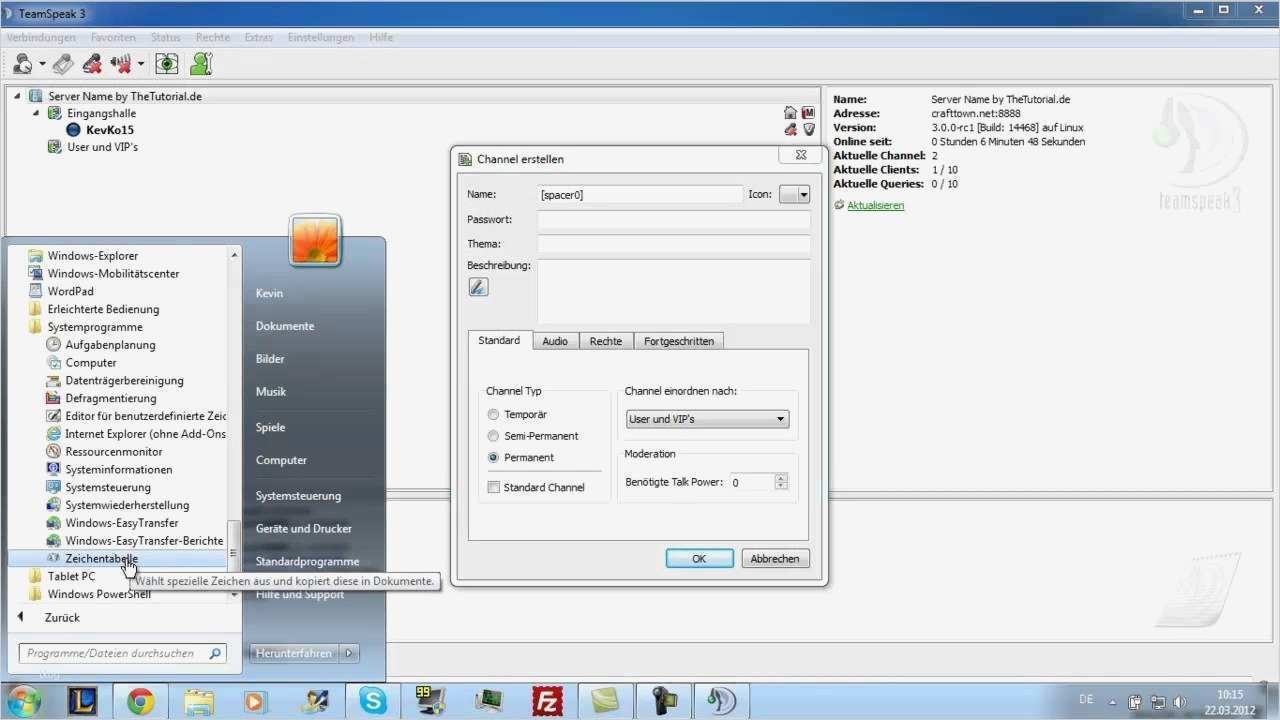This screenshot has height=720, width=1280.
Task: Select the User und VIP's channel
Action: click(x=102, y=147)
